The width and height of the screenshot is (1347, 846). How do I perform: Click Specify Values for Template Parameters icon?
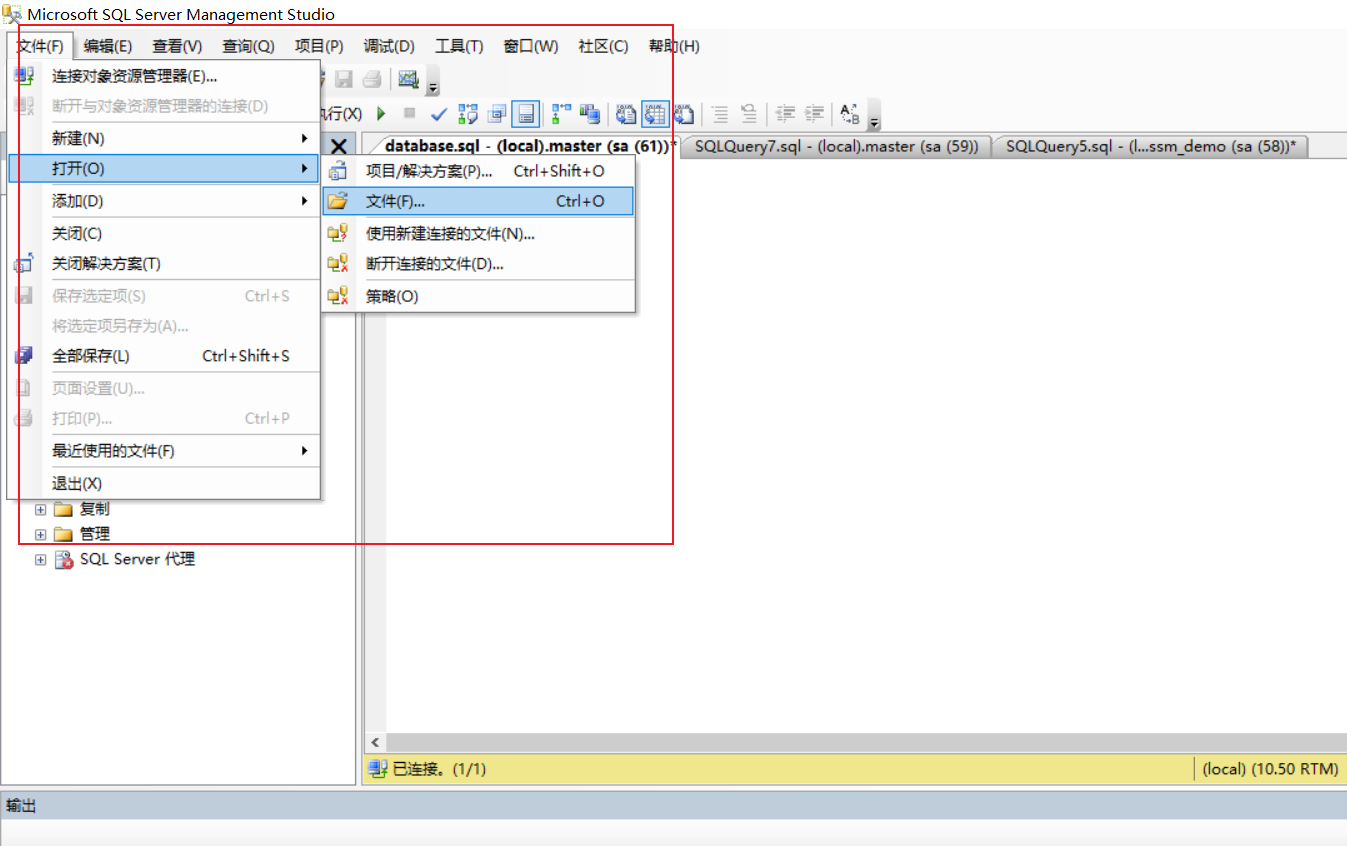tap(850, 114)
